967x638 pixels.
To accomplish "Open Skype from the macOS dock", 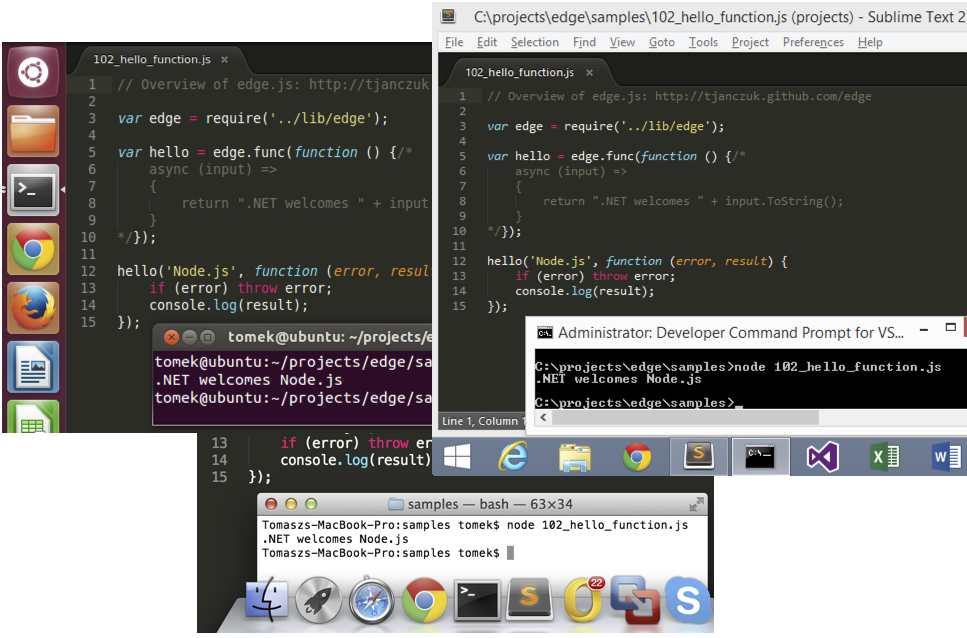I will (687, 599).
